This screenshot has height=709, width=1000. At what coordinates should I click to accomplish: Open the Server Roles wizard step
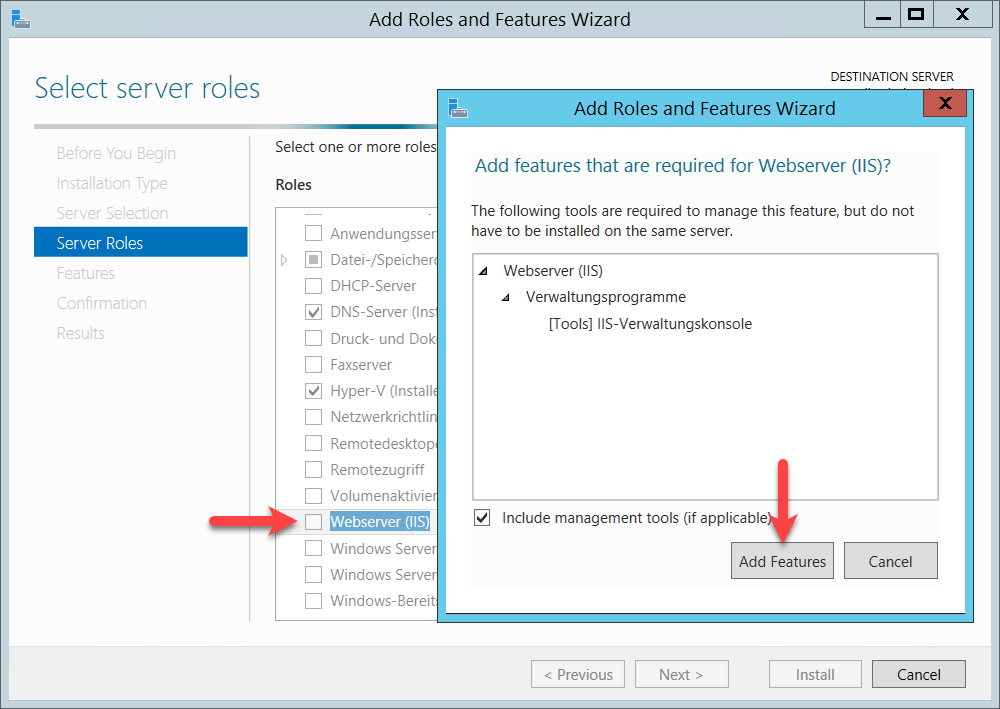click(100, 243)
